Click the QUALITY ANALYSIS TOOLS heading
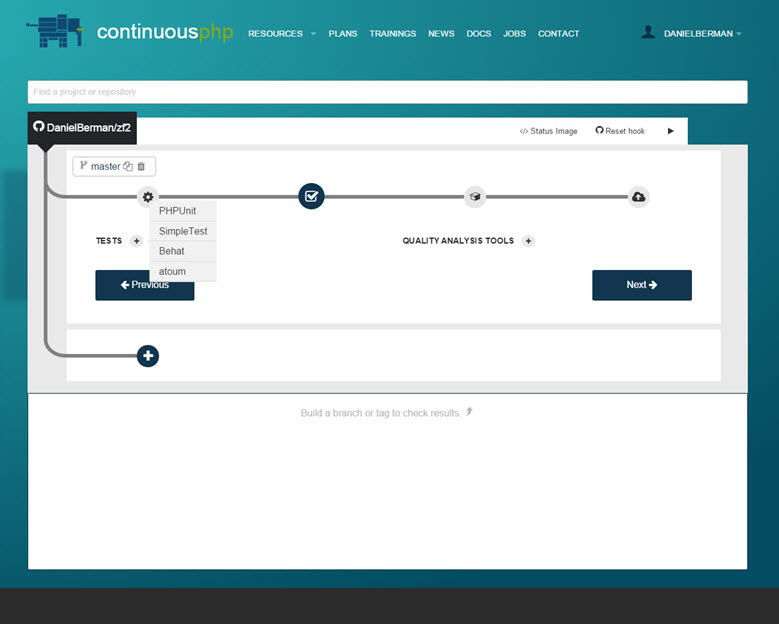 click(458, 241)
